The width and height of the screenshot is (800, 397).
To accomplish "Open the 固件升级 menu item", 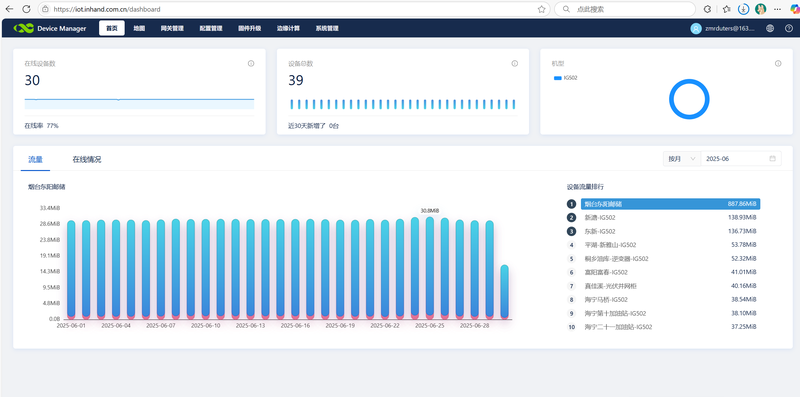I will coord(249,29).
